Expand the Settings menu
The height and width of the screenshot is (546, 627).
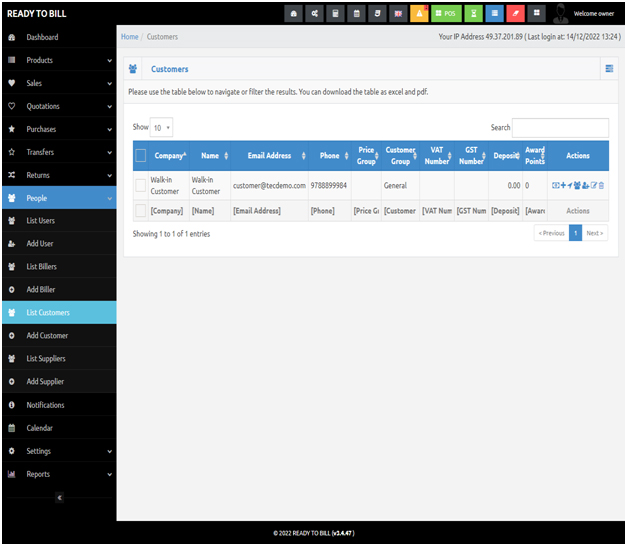coord(59,451)
